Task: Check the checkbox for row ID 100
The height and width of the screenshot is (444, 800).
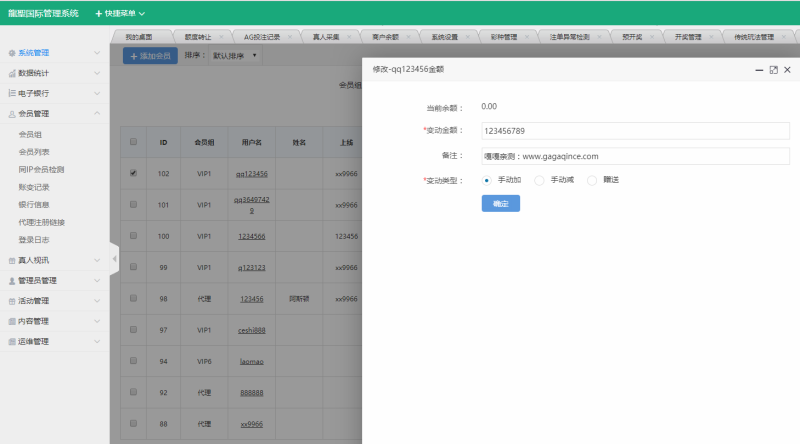Action: (x=133, y=236)
